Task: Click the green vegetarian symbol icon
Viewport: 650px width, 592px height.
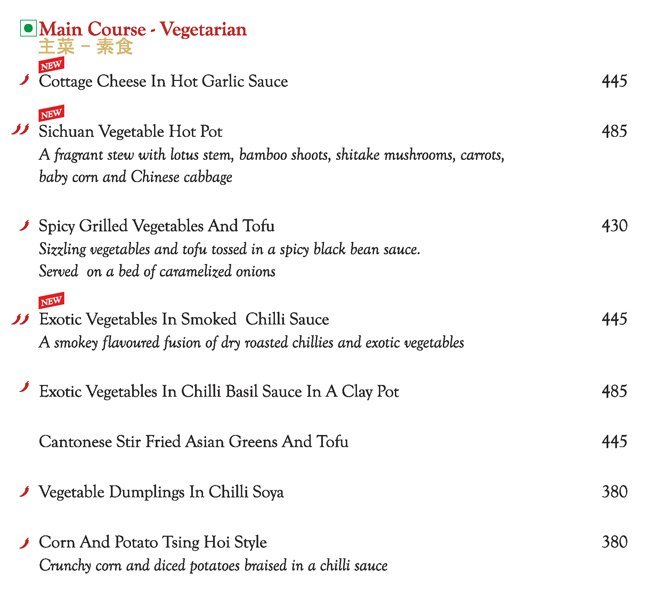Action: coord(28,30)
